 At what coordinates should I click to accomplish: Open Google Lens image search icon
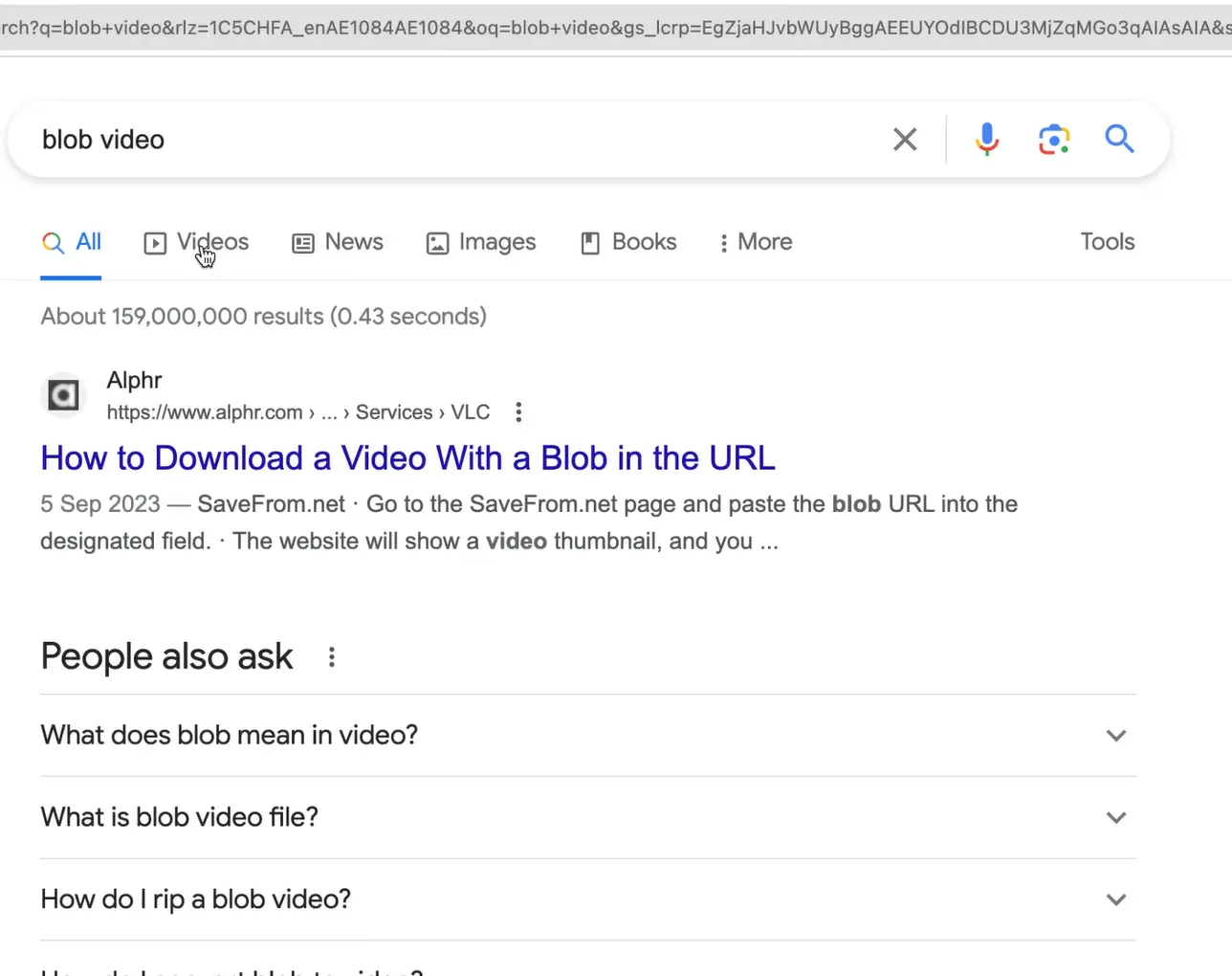(x=1053, y=140)
